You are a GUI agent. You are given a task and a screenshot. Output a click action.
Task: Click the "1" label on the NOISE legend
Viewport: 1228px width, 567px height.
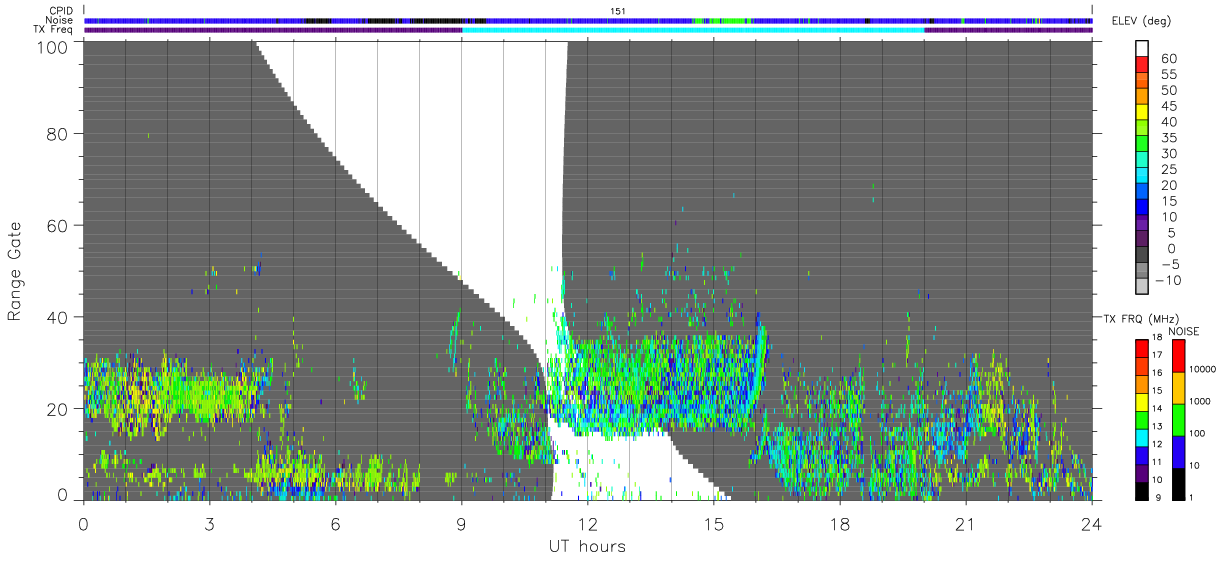[x=1193, y=497]
